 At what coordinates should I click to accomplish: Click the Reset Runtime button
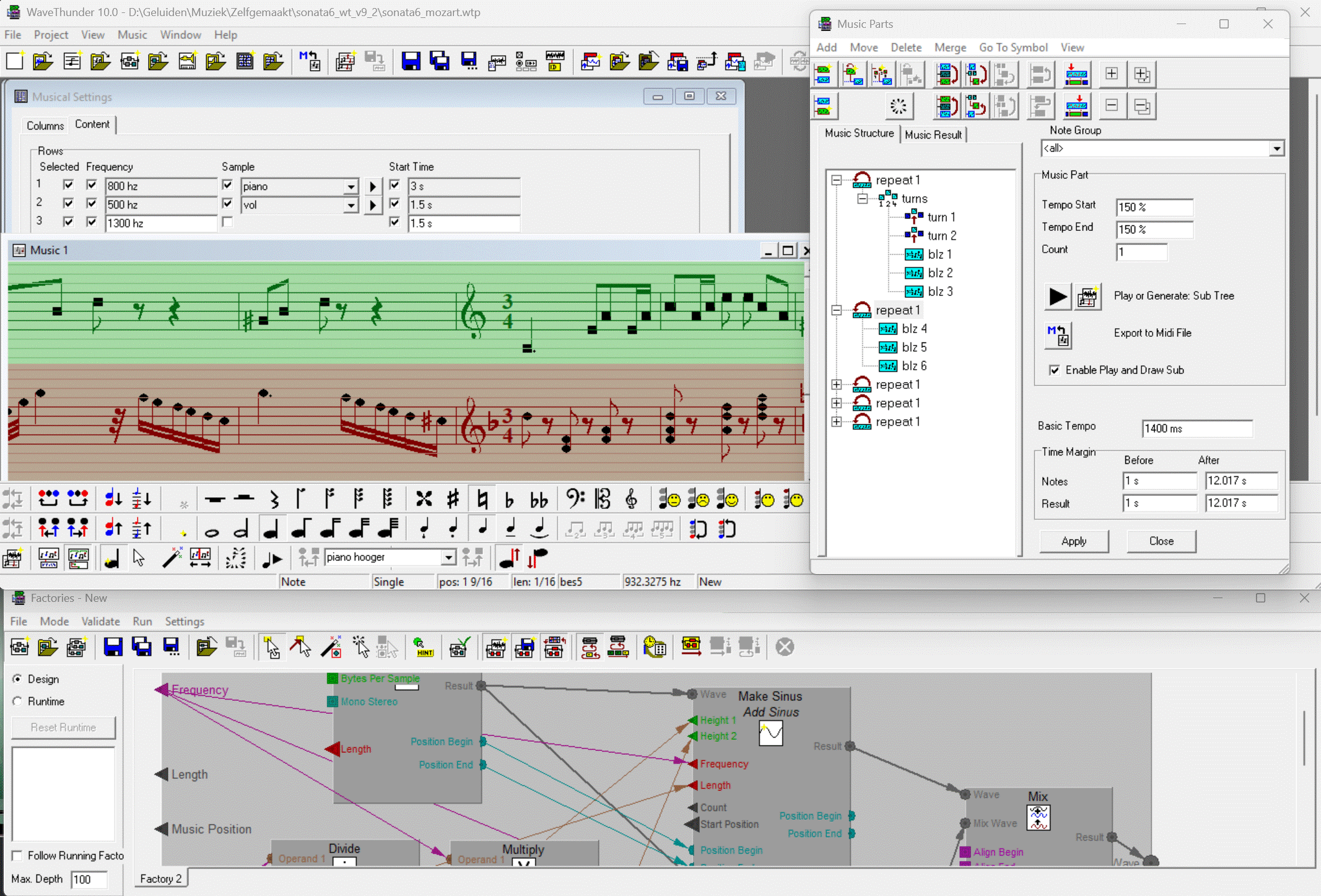(63, 728)
